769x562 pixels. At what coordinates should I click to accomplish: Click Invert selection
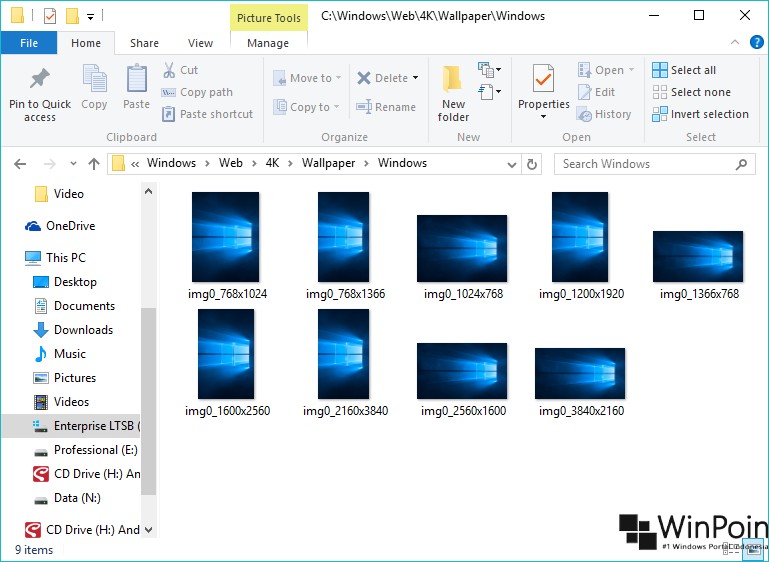[700, 114]
